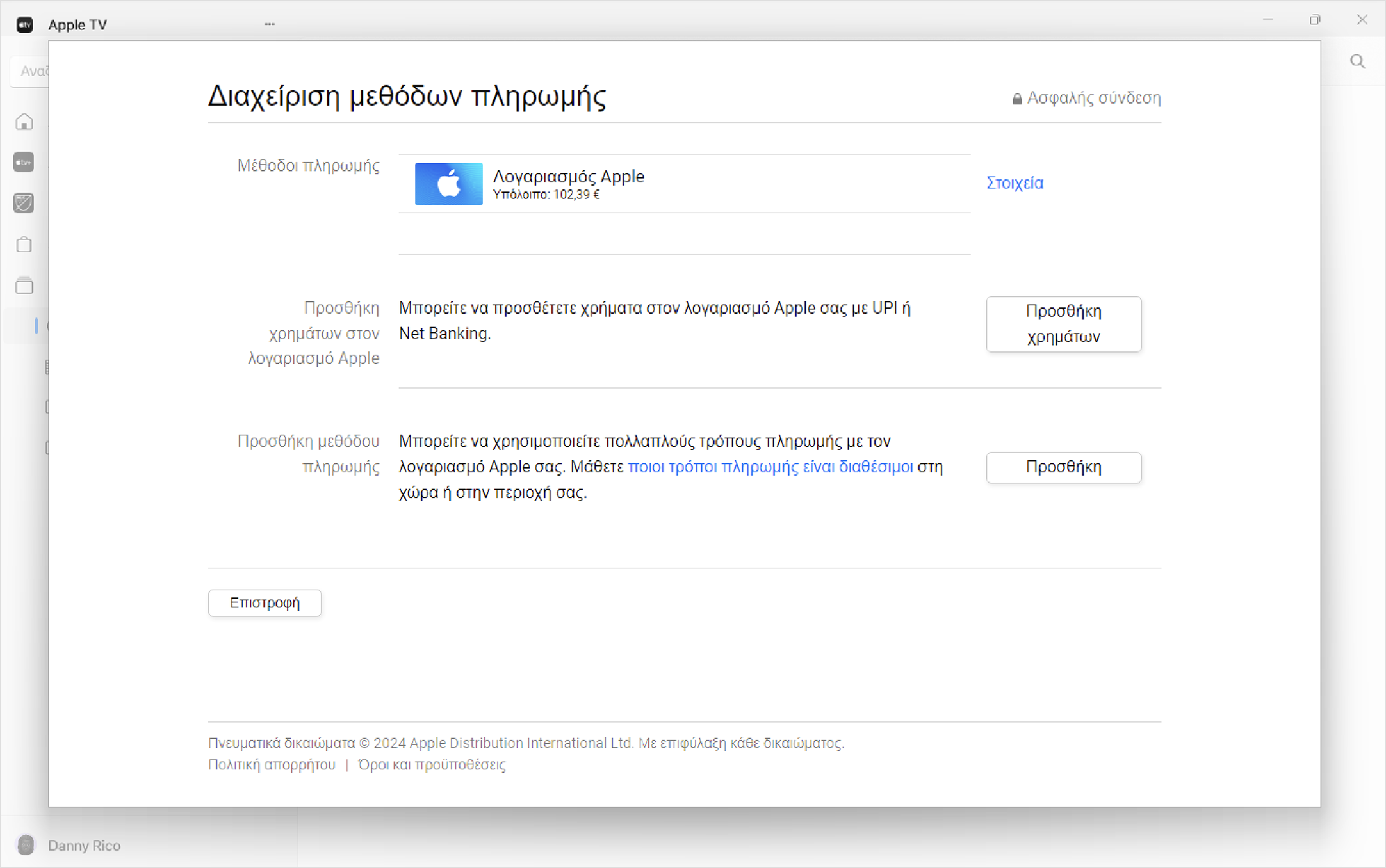Click the Λογαριασμός Apple account name
The height and width of the screenshot is (868, 1386).
pos(569,177)
